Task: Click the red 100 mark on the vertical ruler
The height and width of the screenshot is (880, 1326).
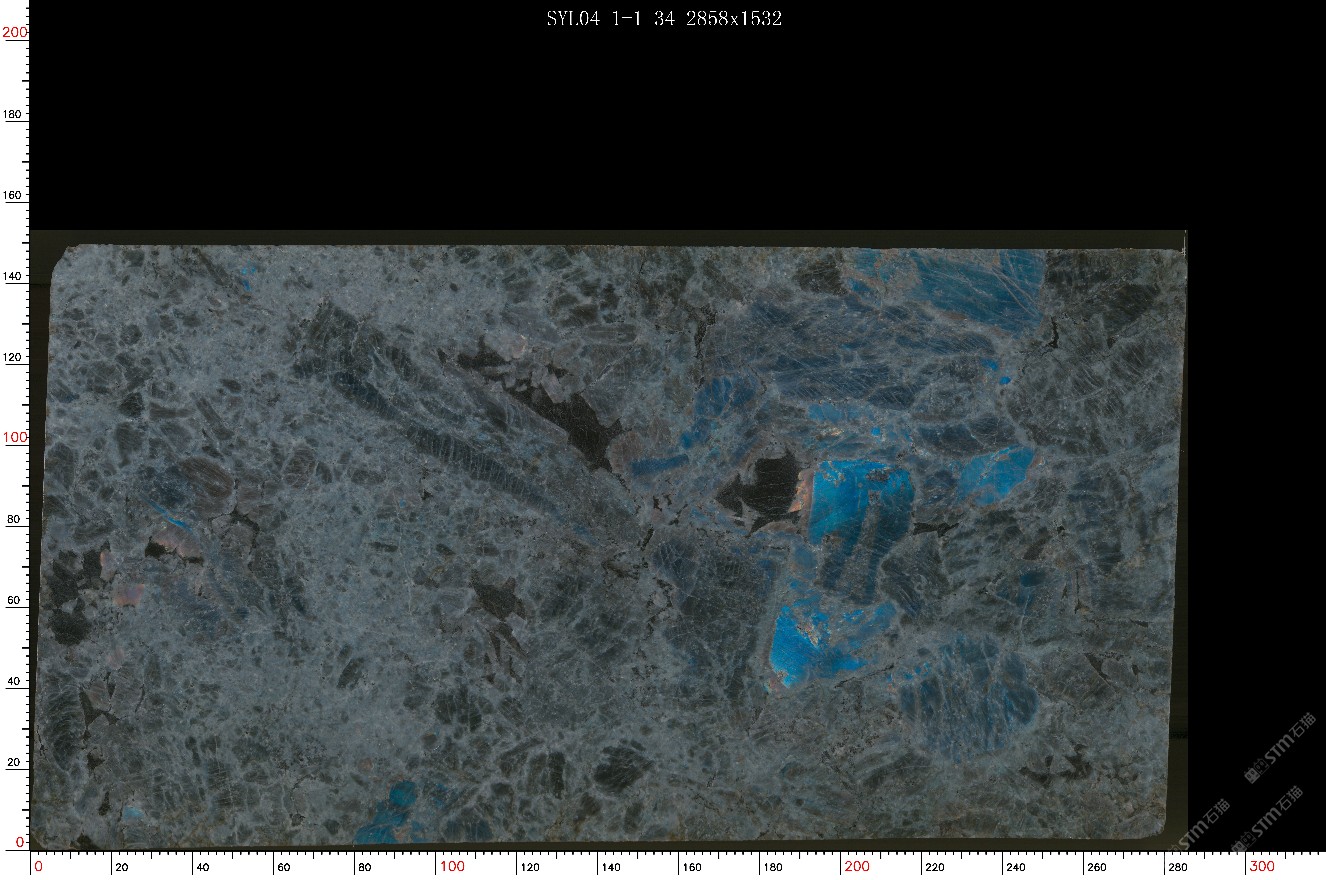Action: [x=15, y=438]
